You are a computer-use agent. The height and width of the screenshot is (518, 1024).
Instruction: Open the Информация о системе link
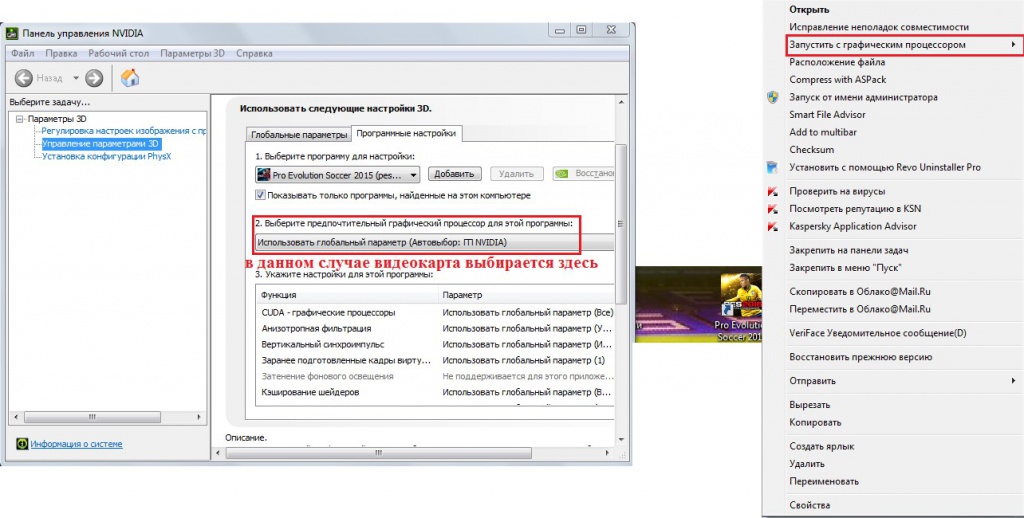tap(76, 444)
